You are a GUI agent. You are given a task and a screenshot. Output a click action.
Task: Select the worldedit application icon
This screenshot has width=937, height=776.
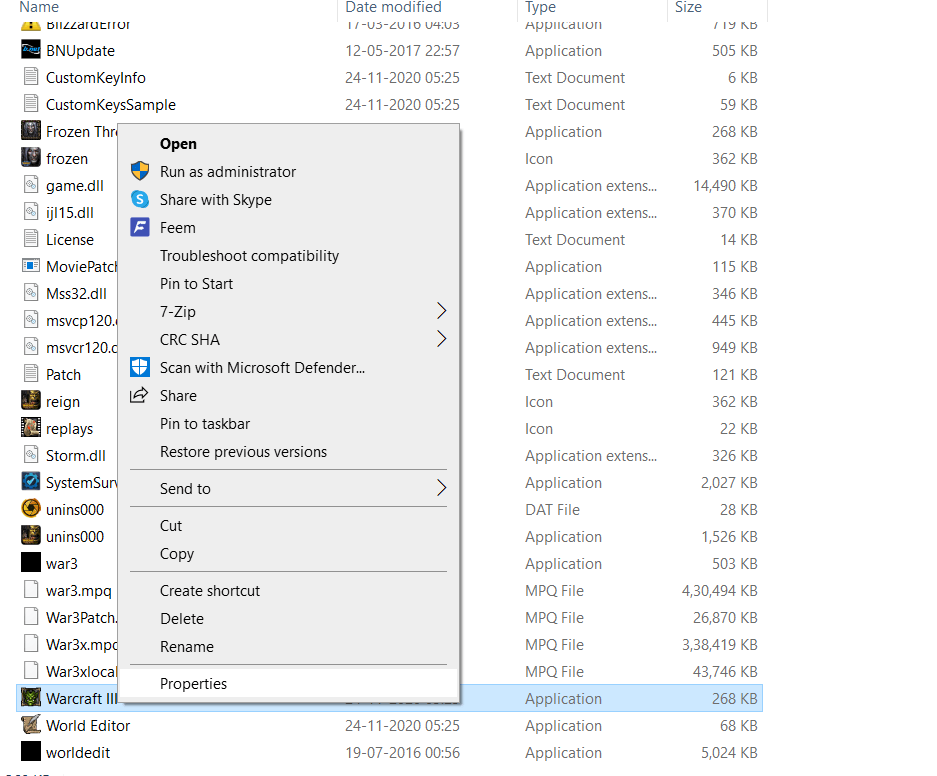click(30, 753)
